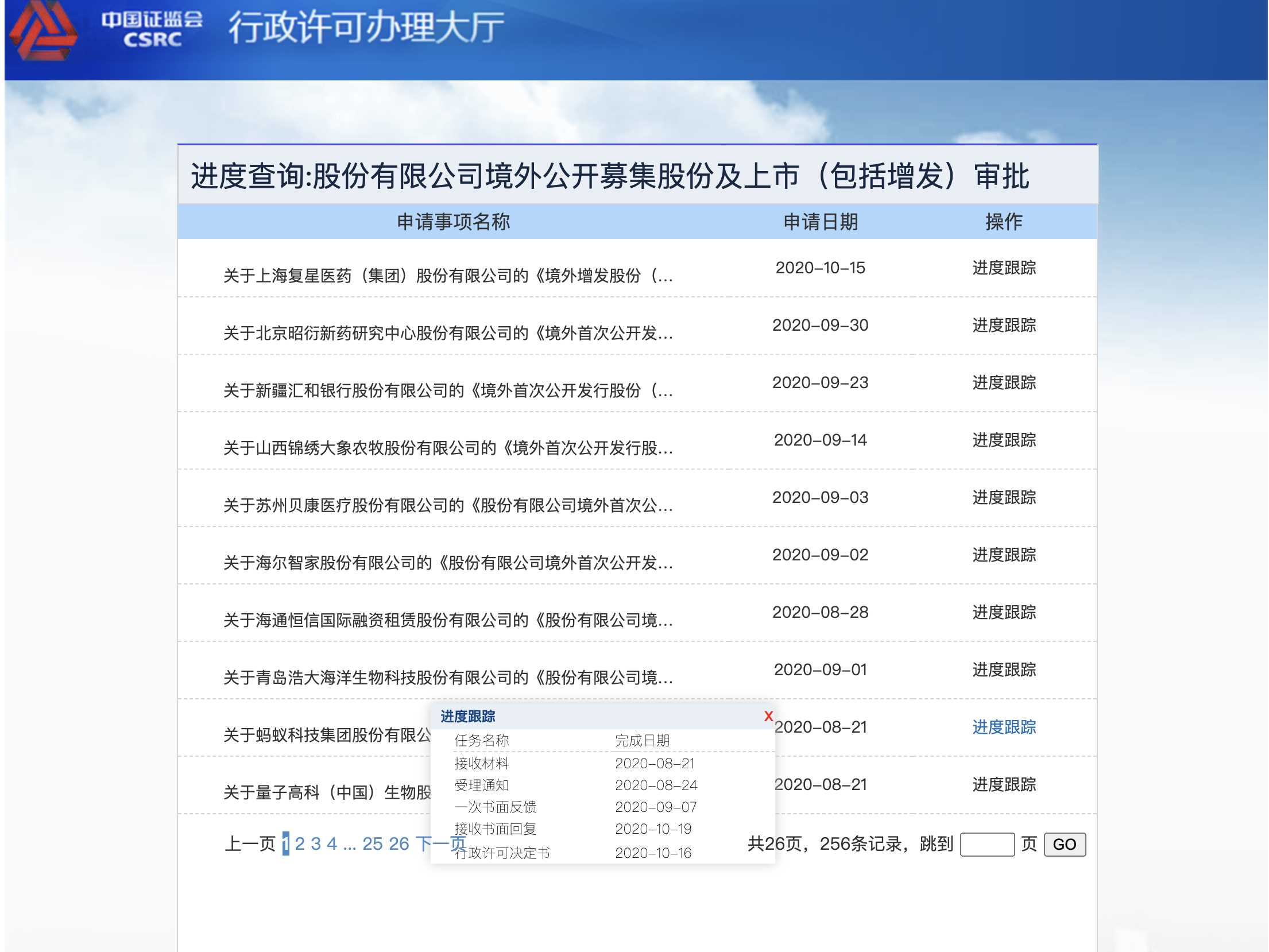1269x952 pixels.
Task: Click popup completion date 2020-08-24
Action: (656, 785)
